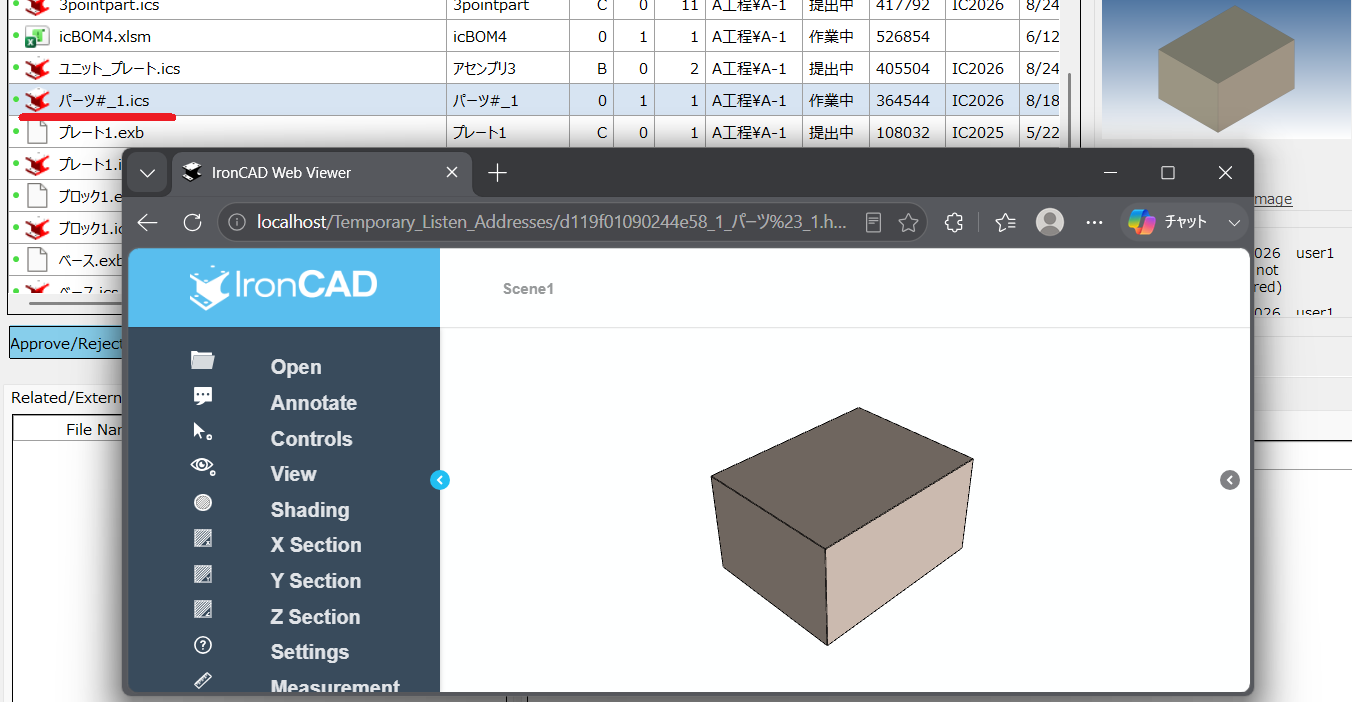This screenshot has width=1352, height=702.
Task: Open the browser Extensions puzzle icon
Action: point(954,222)
